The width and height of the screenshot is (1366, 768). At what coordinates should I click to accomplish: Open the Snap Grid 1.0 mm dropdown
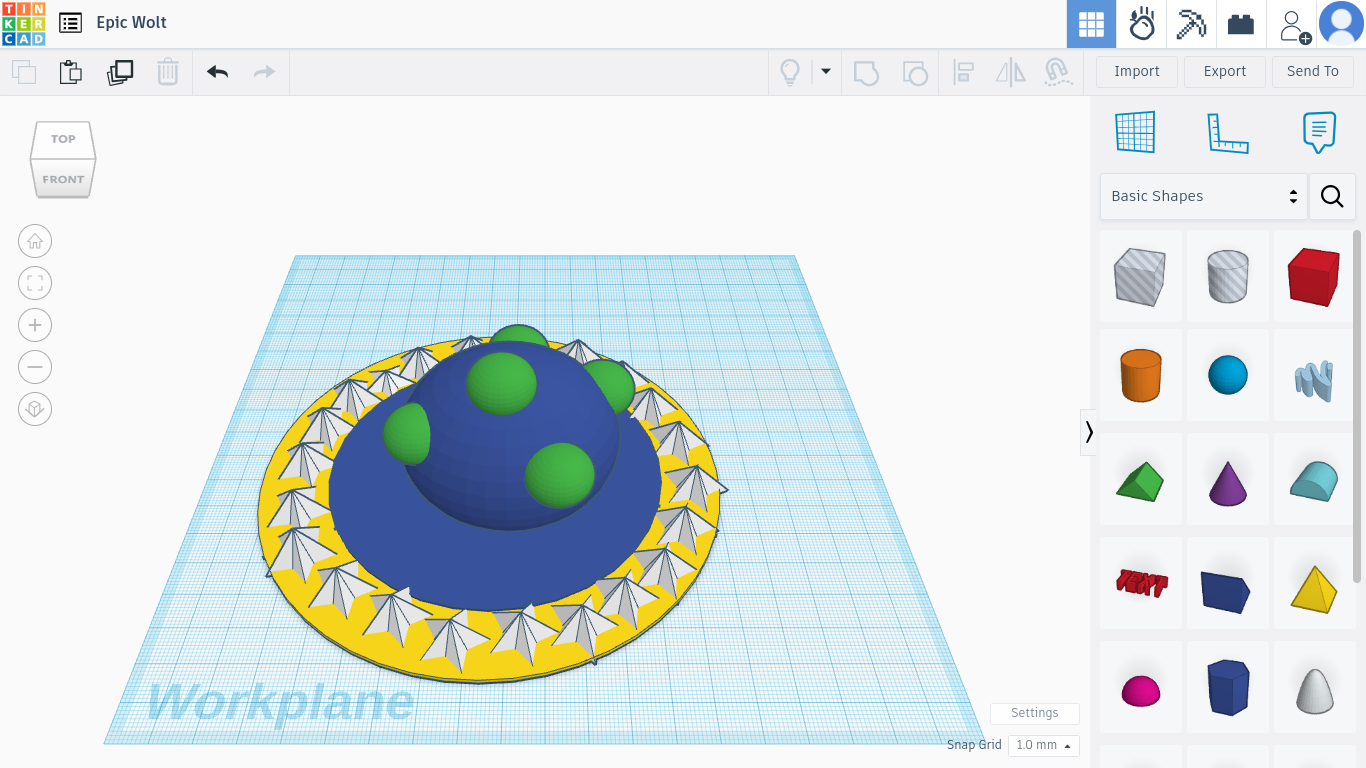click(x=1043, y=745)
